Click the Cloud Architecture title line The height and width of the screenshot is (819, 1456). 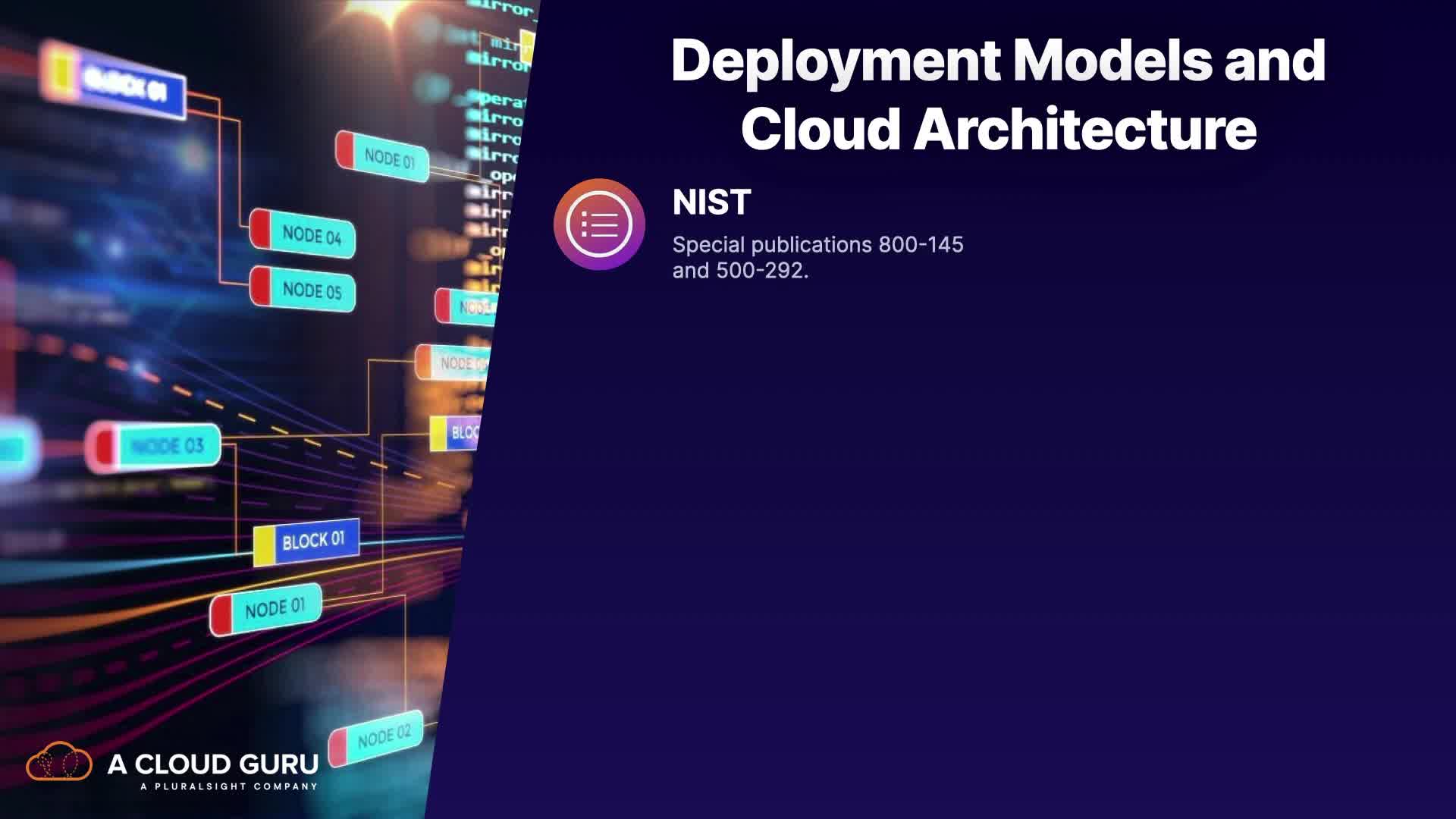point(998,129)
